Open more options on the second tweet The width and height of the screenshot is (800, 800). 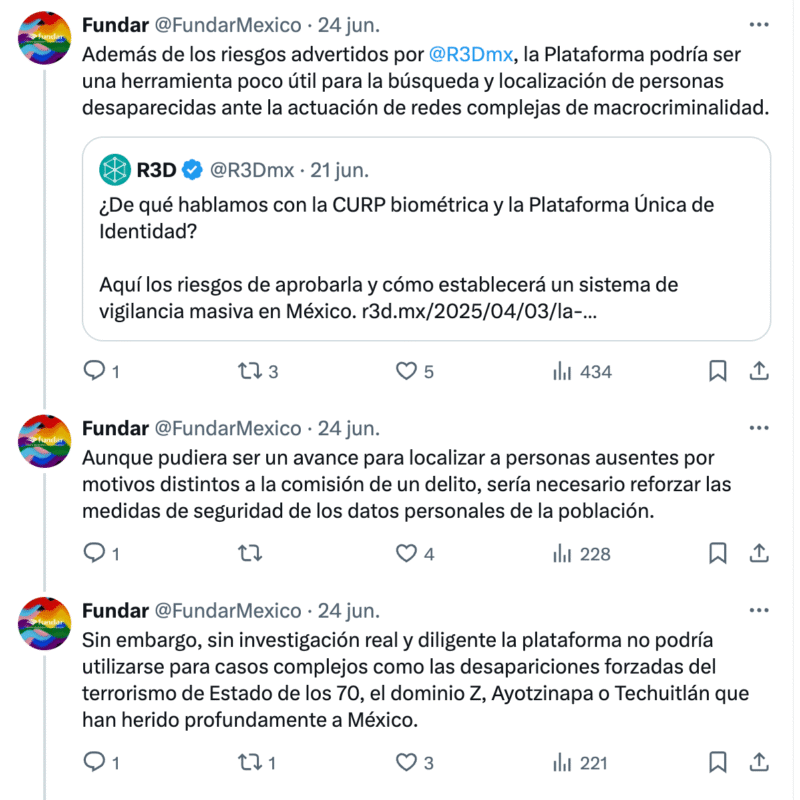click(758, 427)
